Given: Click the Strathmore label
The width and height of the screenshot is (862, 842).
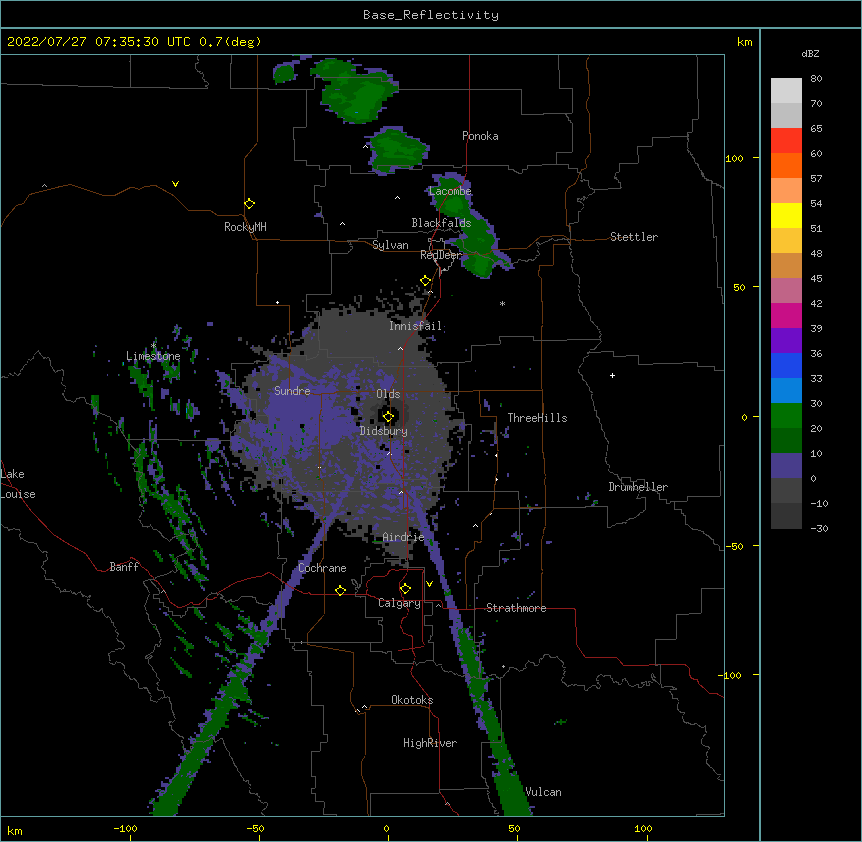Looking at the screenshot, I should (x=516, y=608).
